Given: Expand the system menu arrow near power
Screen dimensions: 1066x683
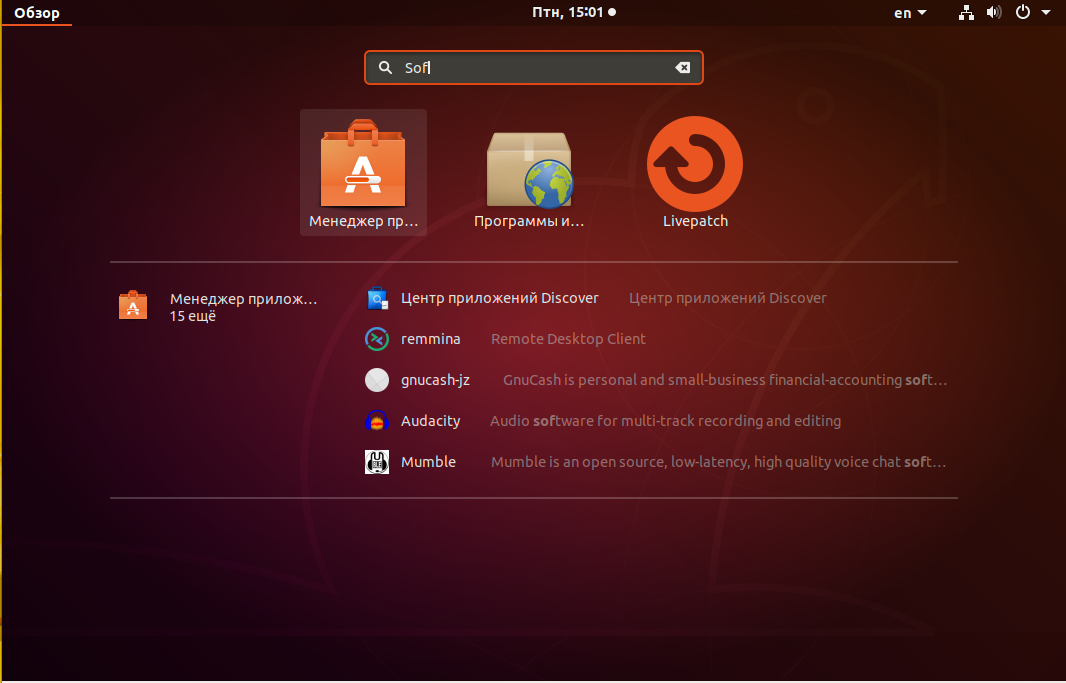Looking at the screenshot, I should pyautogui.click(x=1046, y=12).
